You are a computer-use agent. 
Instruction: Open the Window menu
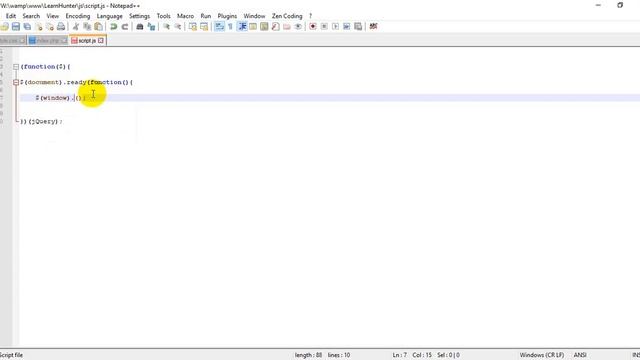254,16
